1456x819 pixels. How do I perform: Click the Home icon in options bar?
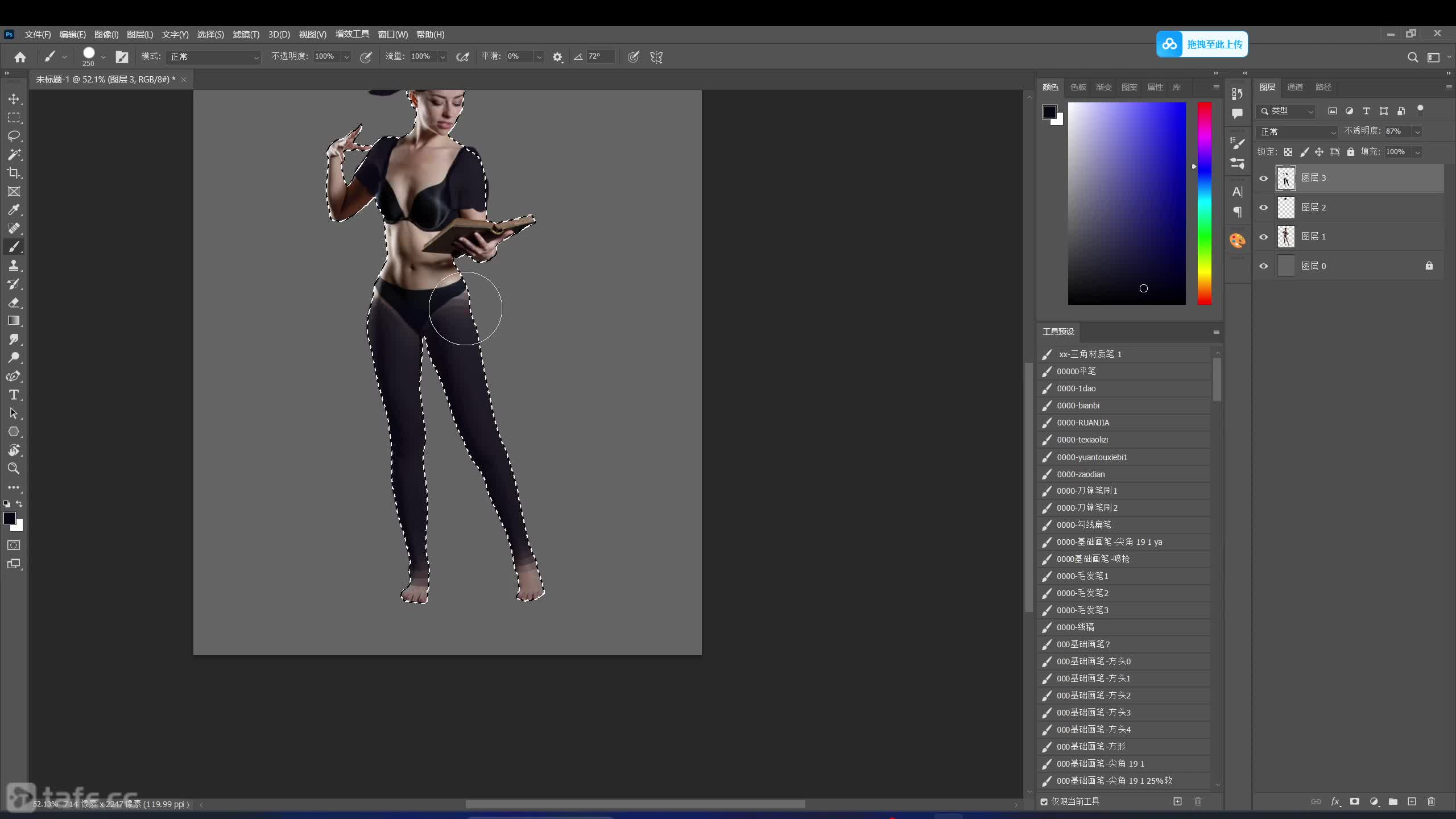pyautogui.click(x=20, y=57)
